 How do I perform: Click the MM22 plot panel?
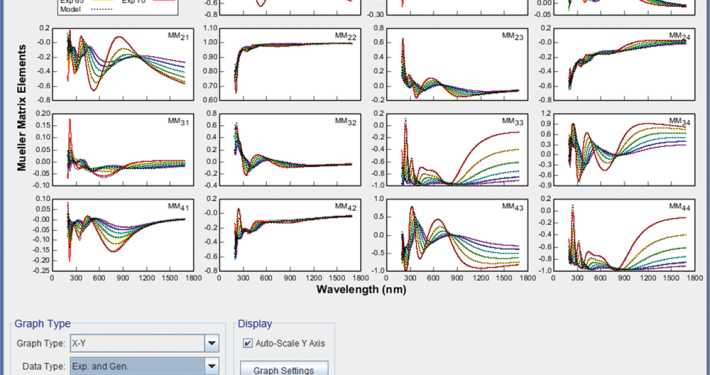pos(290,64)
